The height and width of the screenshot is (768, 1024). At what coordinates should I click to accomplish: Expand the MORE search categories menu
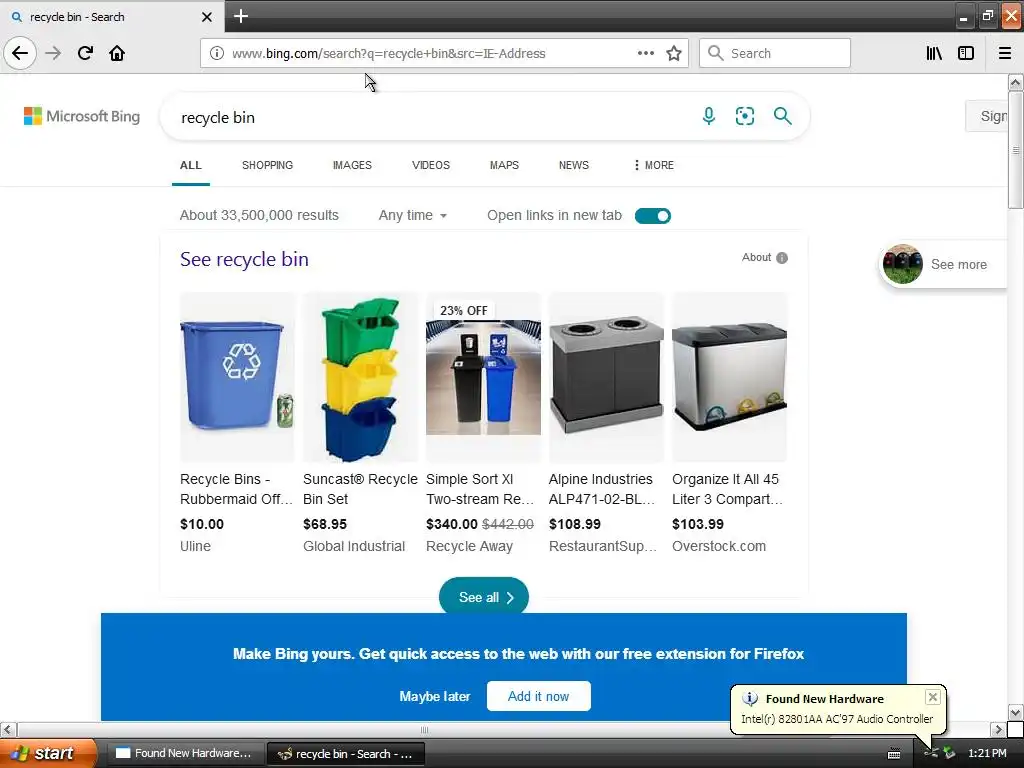(x=653, y=165)
